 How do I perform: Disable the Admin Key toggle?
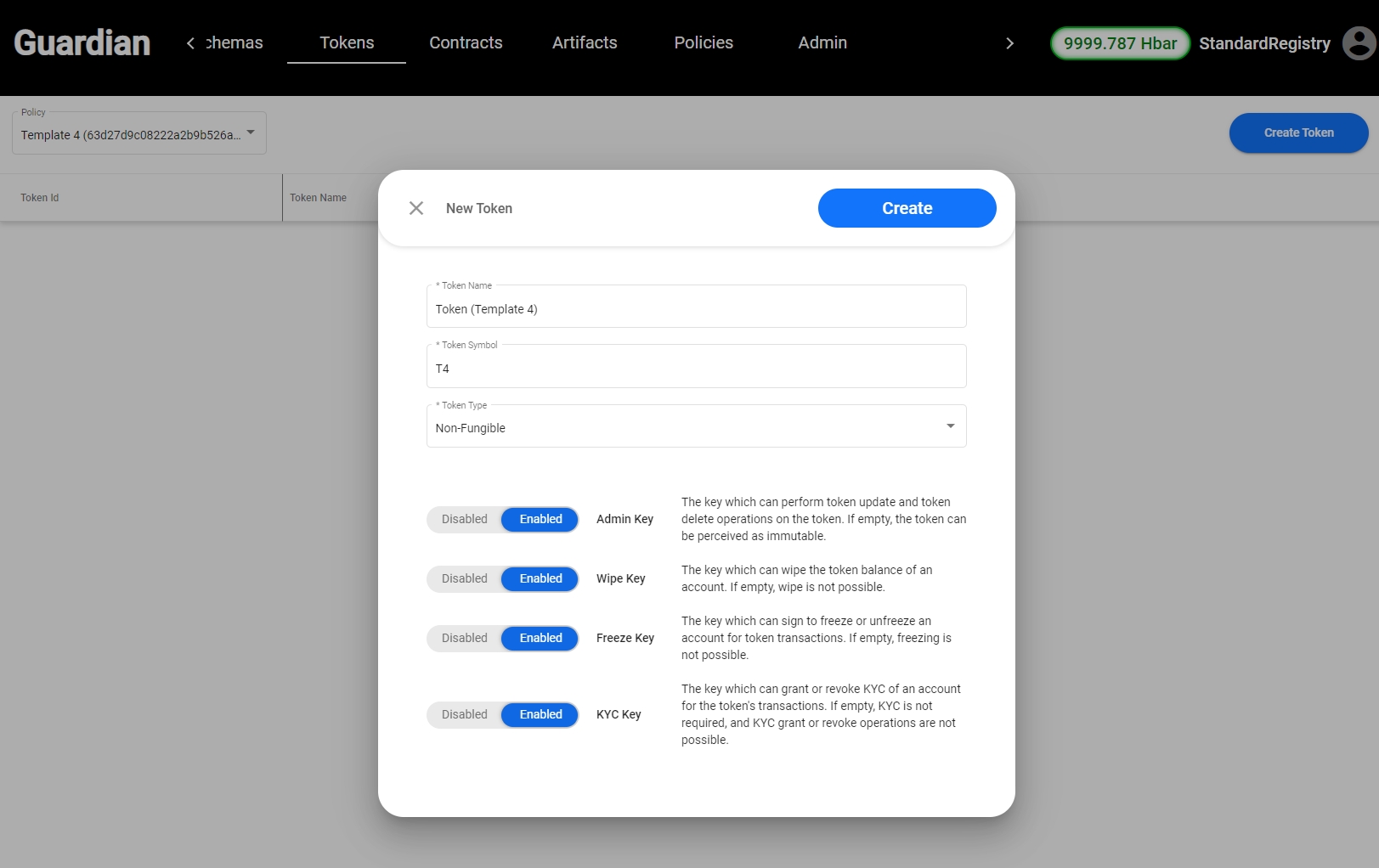465,519
